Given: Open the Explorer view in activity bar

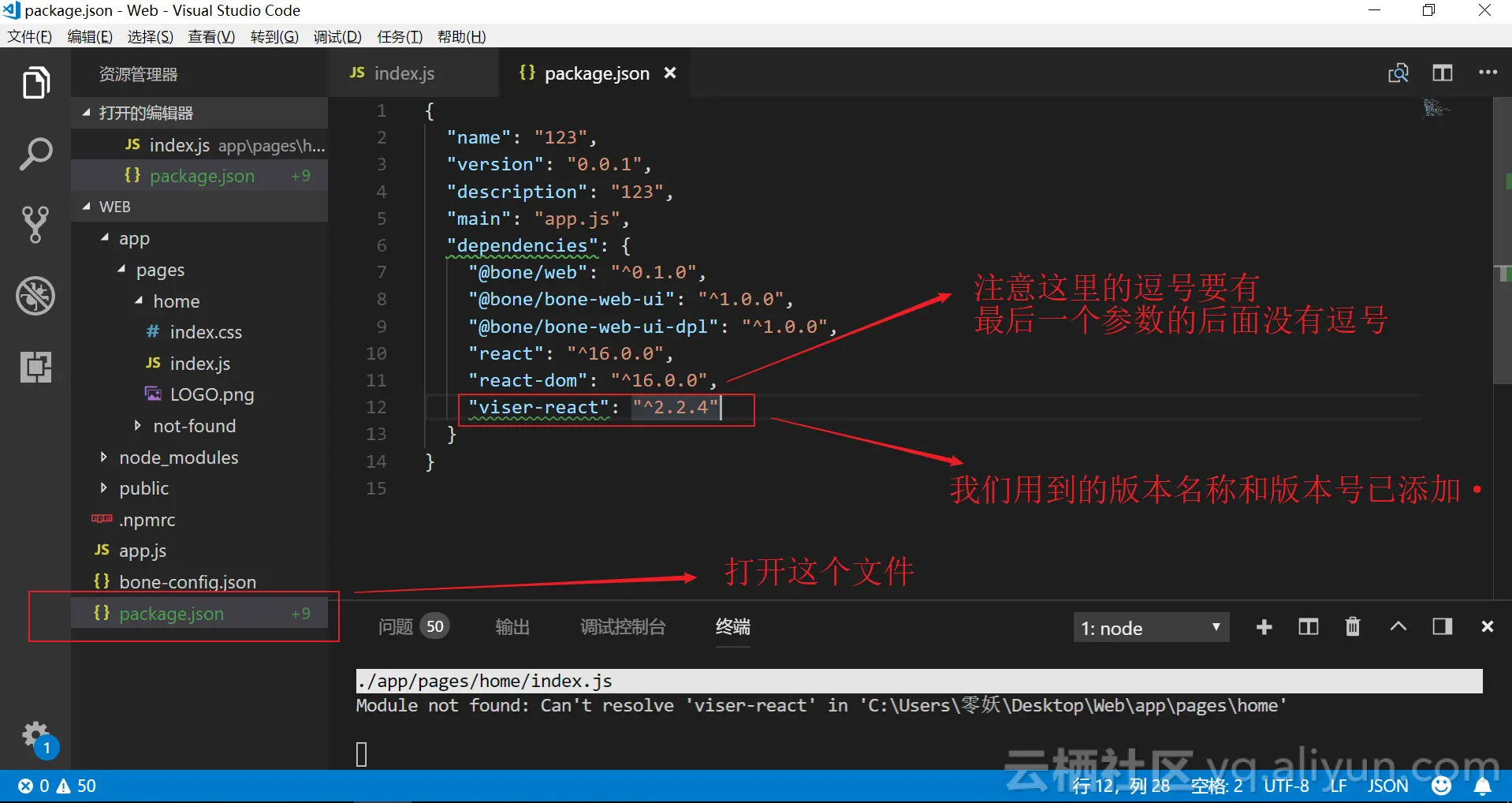Looking at the screenshot, I should 35,83.
